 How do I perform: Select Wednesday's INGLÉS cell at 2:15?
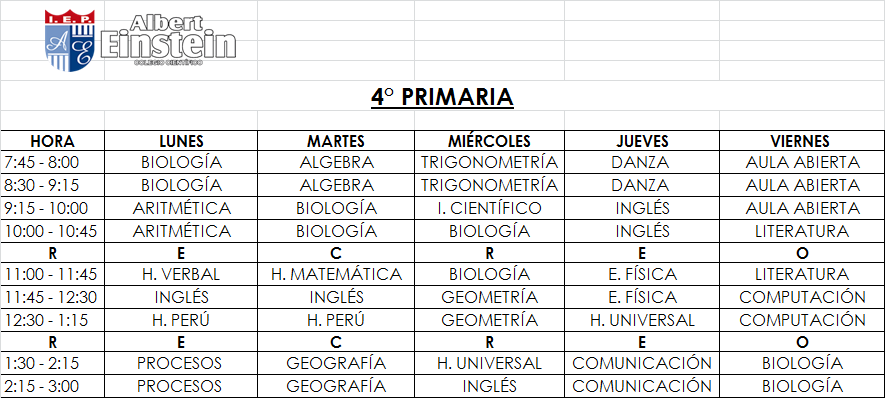pyautogui.click(x=489, y=386)
